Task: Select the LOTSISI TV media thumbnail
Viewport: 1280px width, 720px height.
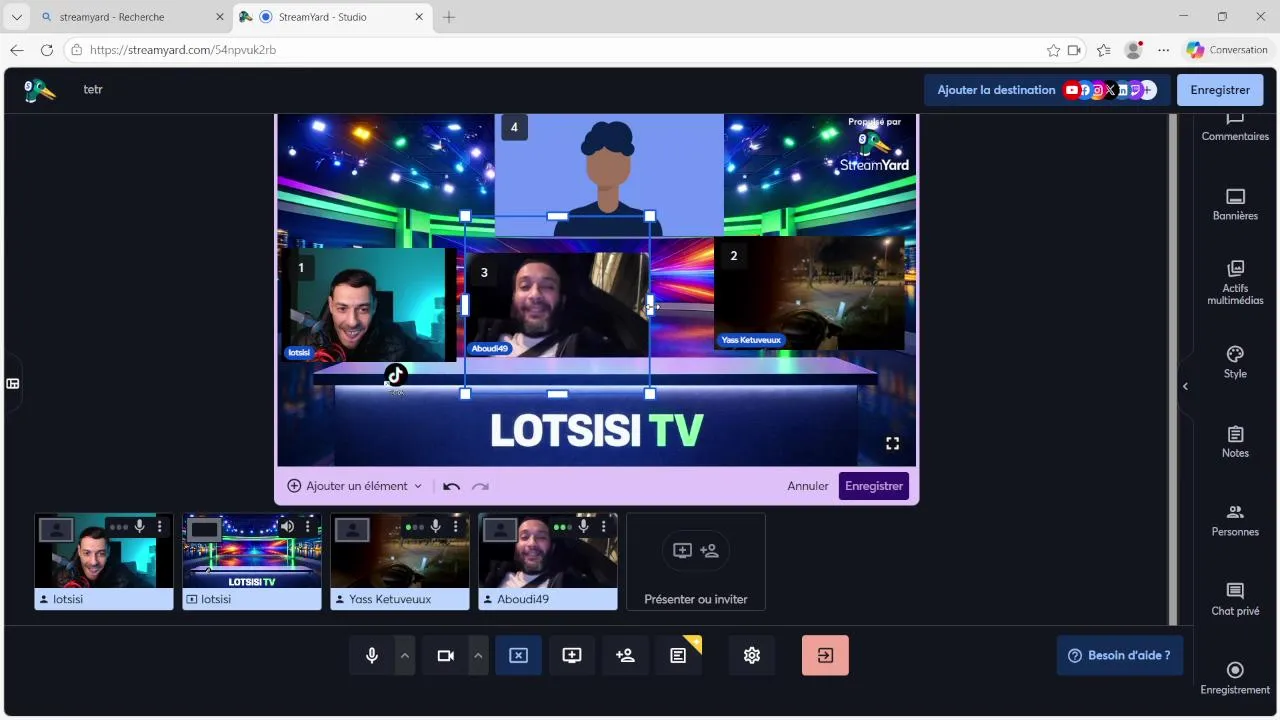Action: (252, 561)
